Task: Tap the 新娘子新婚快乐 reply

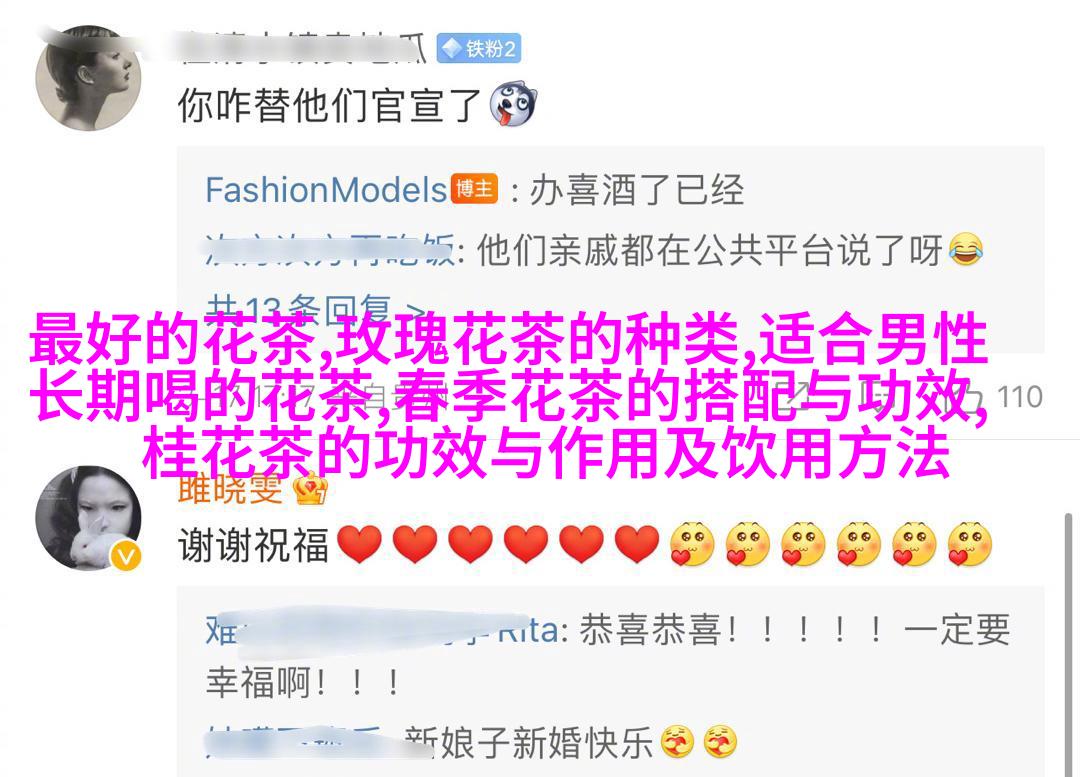Action: click(528, 742)
